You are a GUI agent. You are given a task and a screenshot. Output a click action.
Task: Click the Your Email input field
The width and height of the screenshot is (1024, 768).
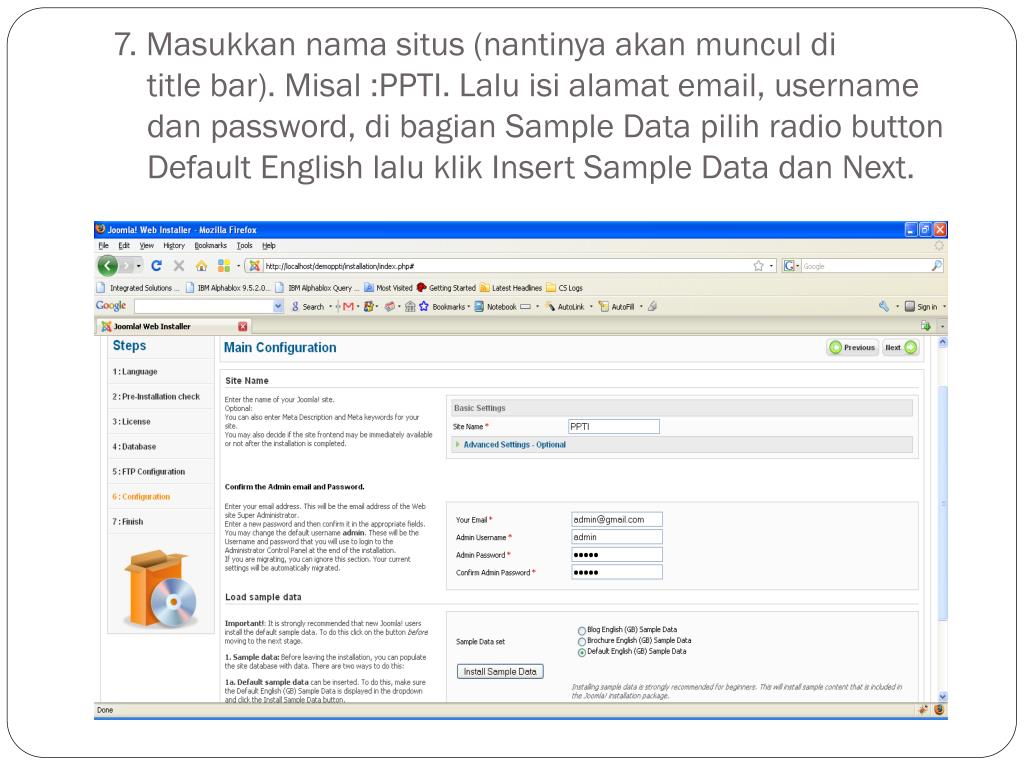coord(616,519)
